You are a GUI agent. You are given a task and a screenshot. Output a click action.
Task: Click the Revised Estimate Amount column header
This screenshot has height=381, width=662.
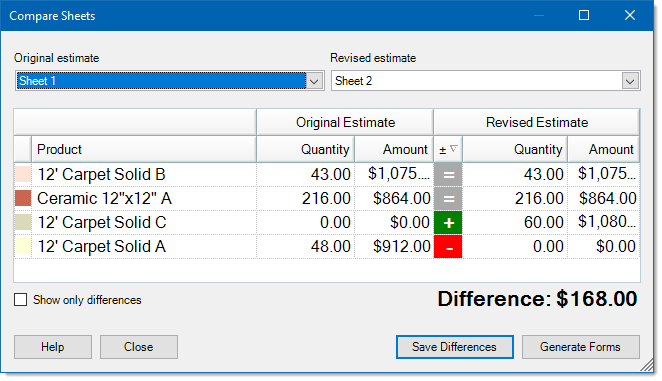click(x=604, y=149)
